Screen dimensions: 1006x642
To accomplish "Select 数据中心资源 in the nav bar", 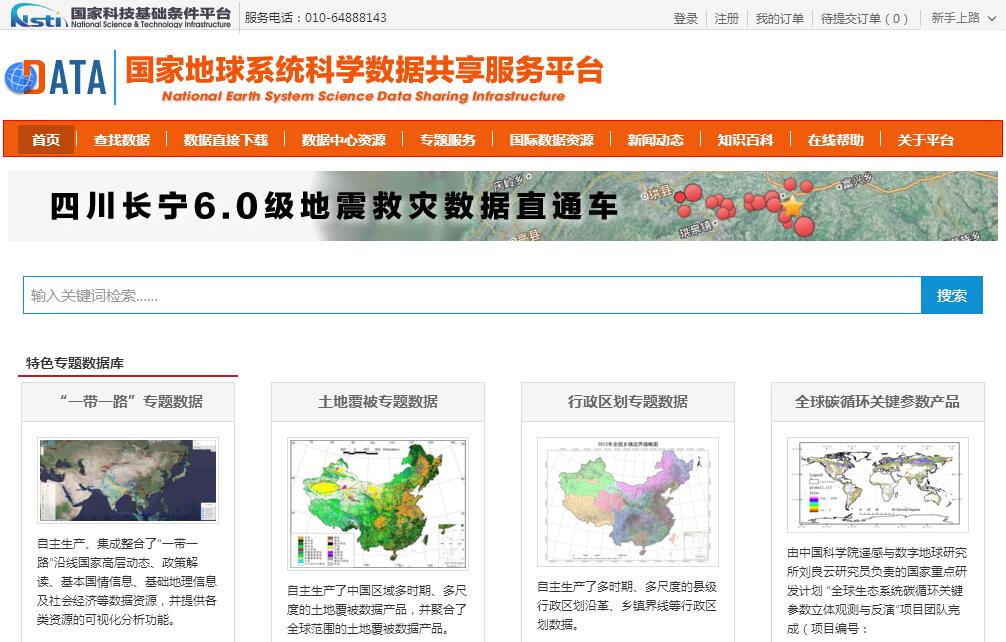I will tap(344, 140).
